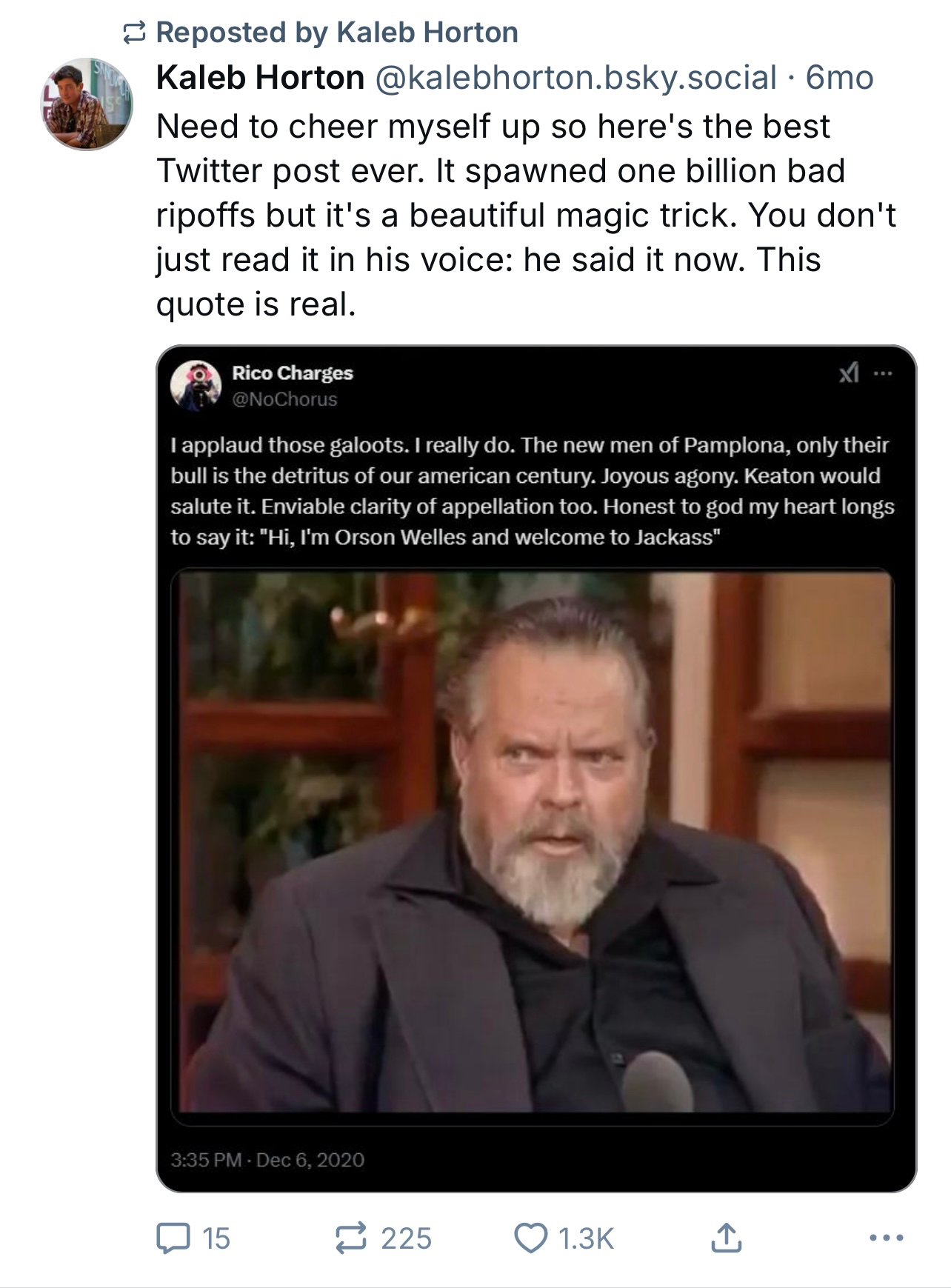Image resolution: width=951 pixels, height=1288 pixels.
Task: Click the small repost icon beside "Reposted by"
Action: pos(133,33)
